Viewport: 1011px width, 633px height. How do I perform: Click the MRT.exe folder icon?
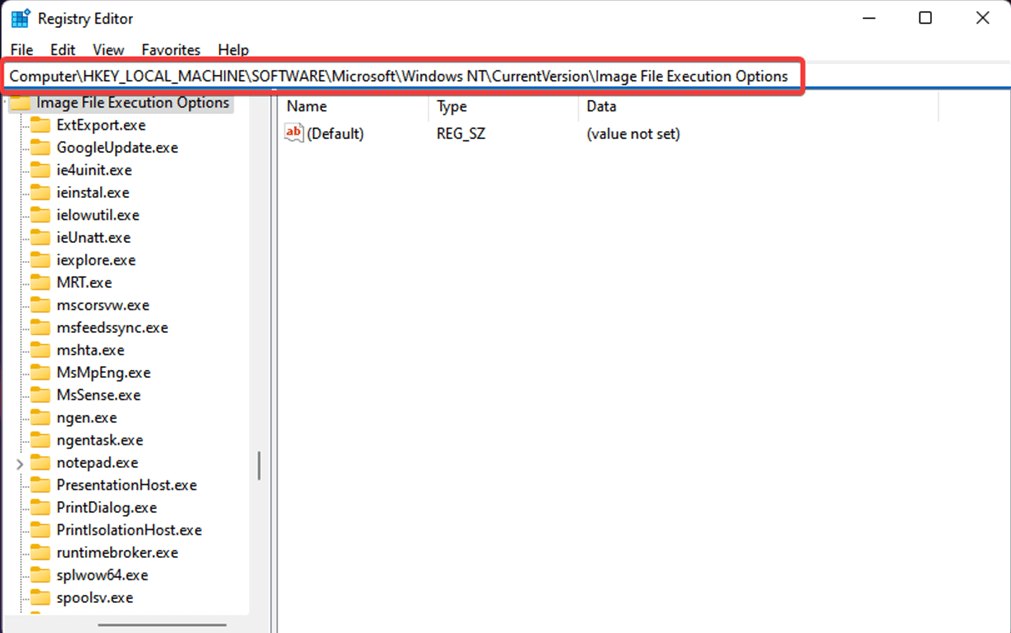tap(40, 283)
